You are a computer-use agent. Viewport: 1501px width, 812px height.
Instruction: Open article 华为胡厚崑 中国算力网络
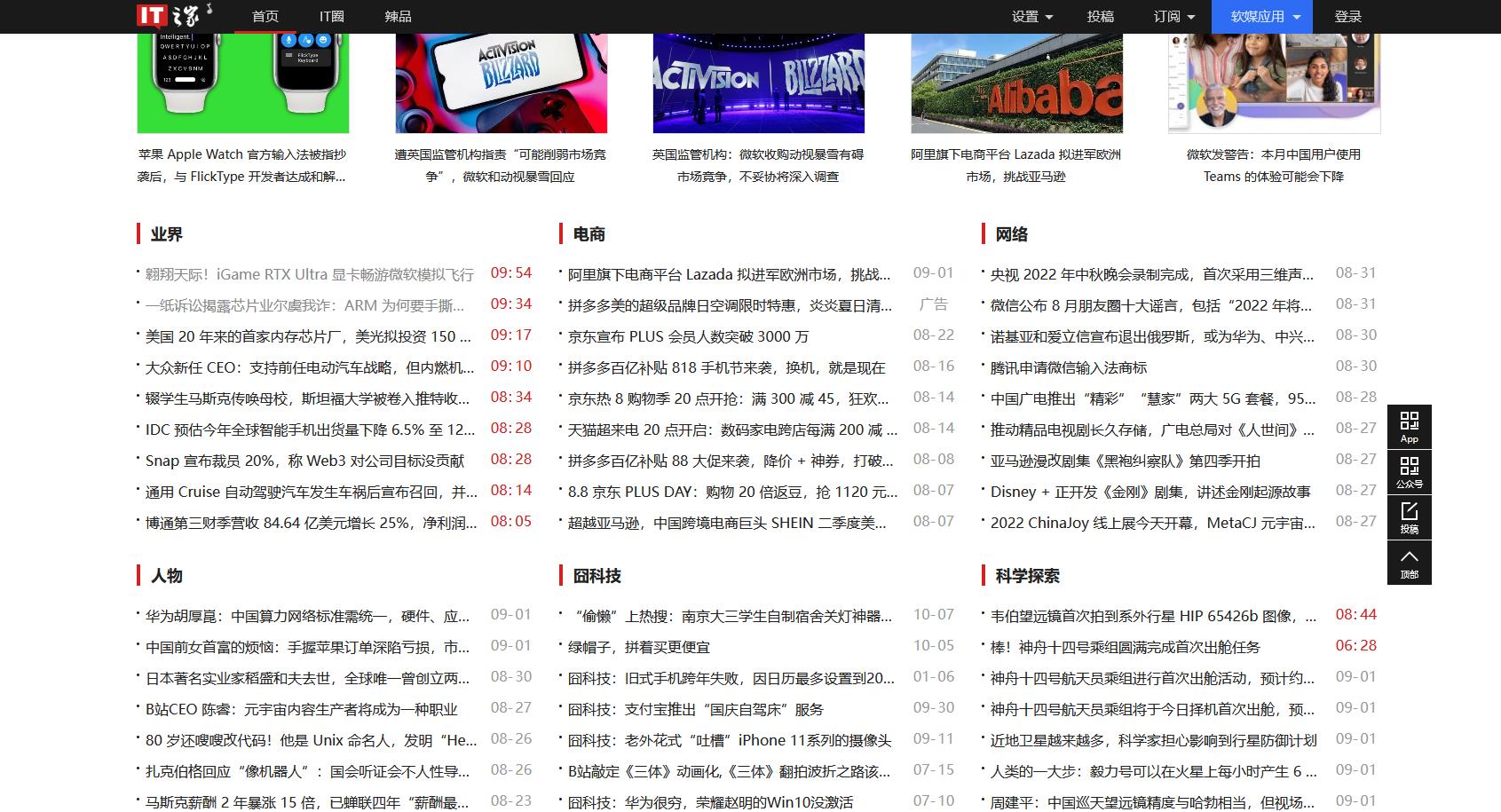(308, 616)
